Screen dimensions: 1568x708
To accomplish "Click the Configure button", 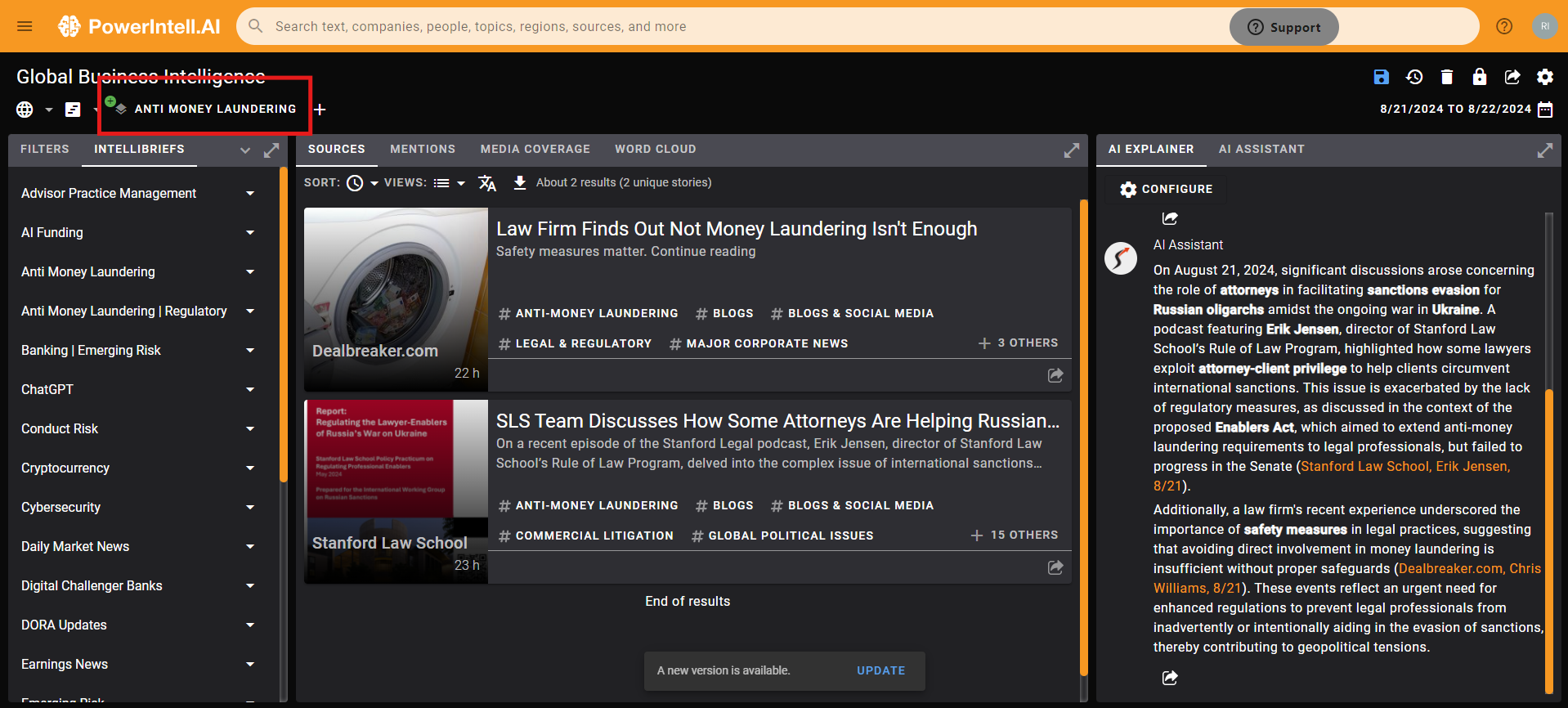I will [1166, 190].
